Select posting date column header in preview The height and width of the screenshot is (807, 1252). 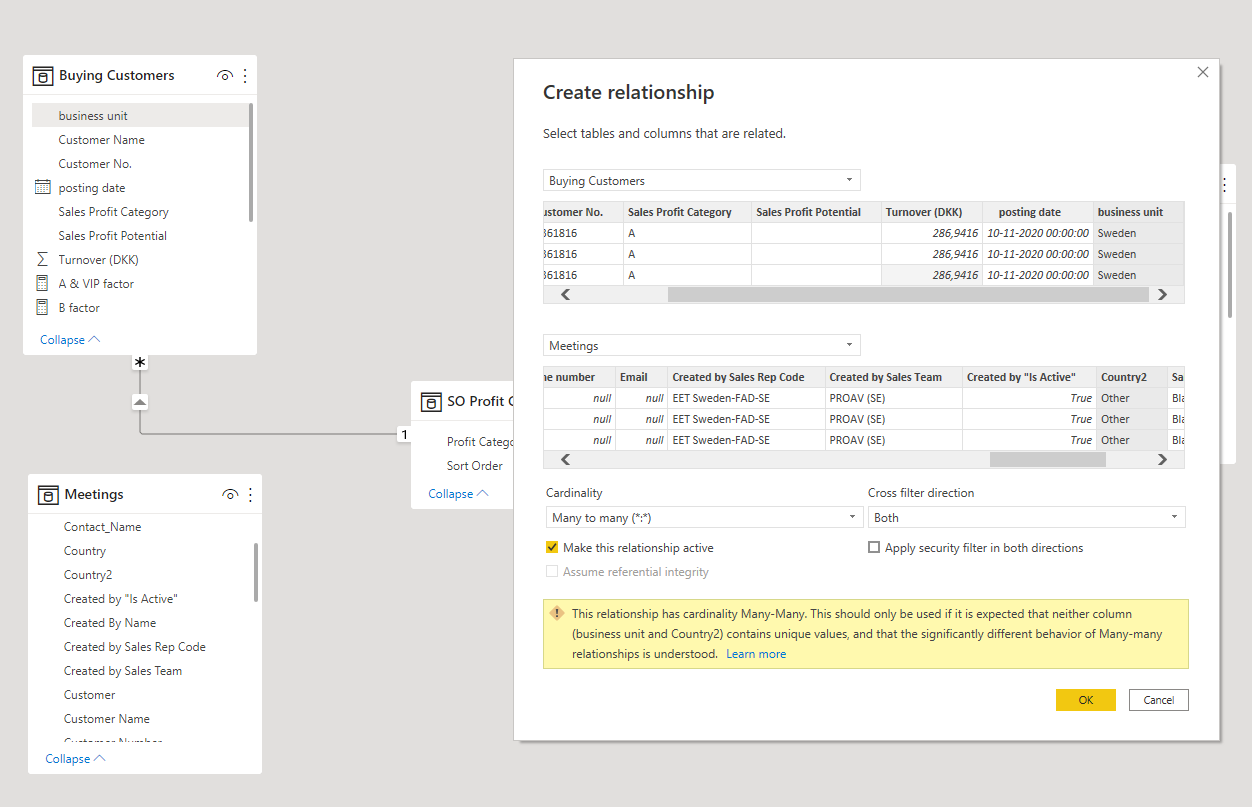click(1037, 212)
